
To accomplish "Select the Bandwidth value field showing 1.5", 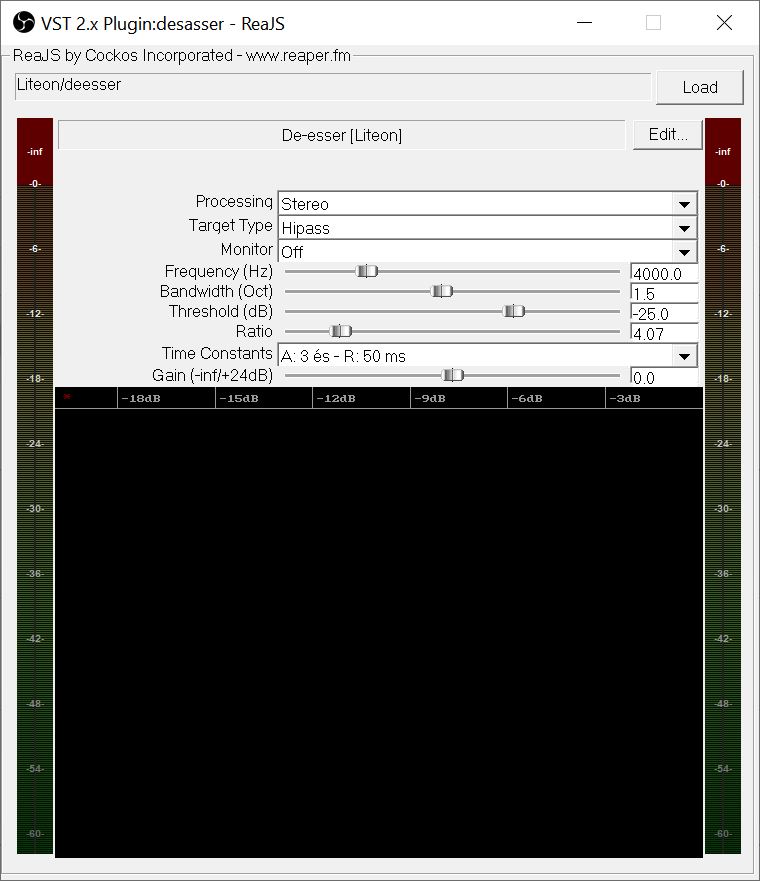I will (663, 294).
